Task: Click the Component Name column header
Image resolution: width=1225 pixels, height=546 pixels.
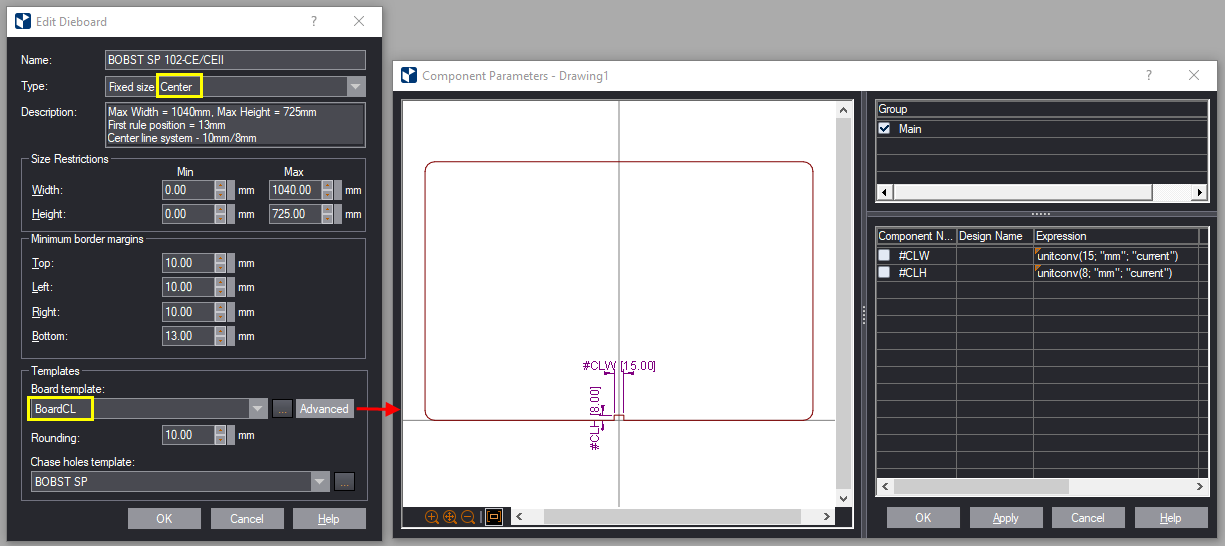Action: pyautogui.click(x=916, y=236)
